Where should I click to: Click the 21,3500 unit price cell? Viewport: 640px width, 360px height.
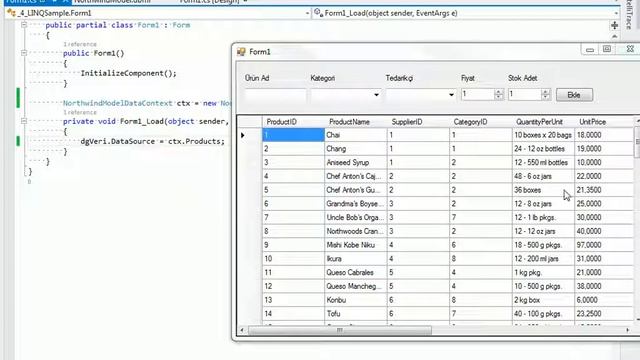(603, 190)
